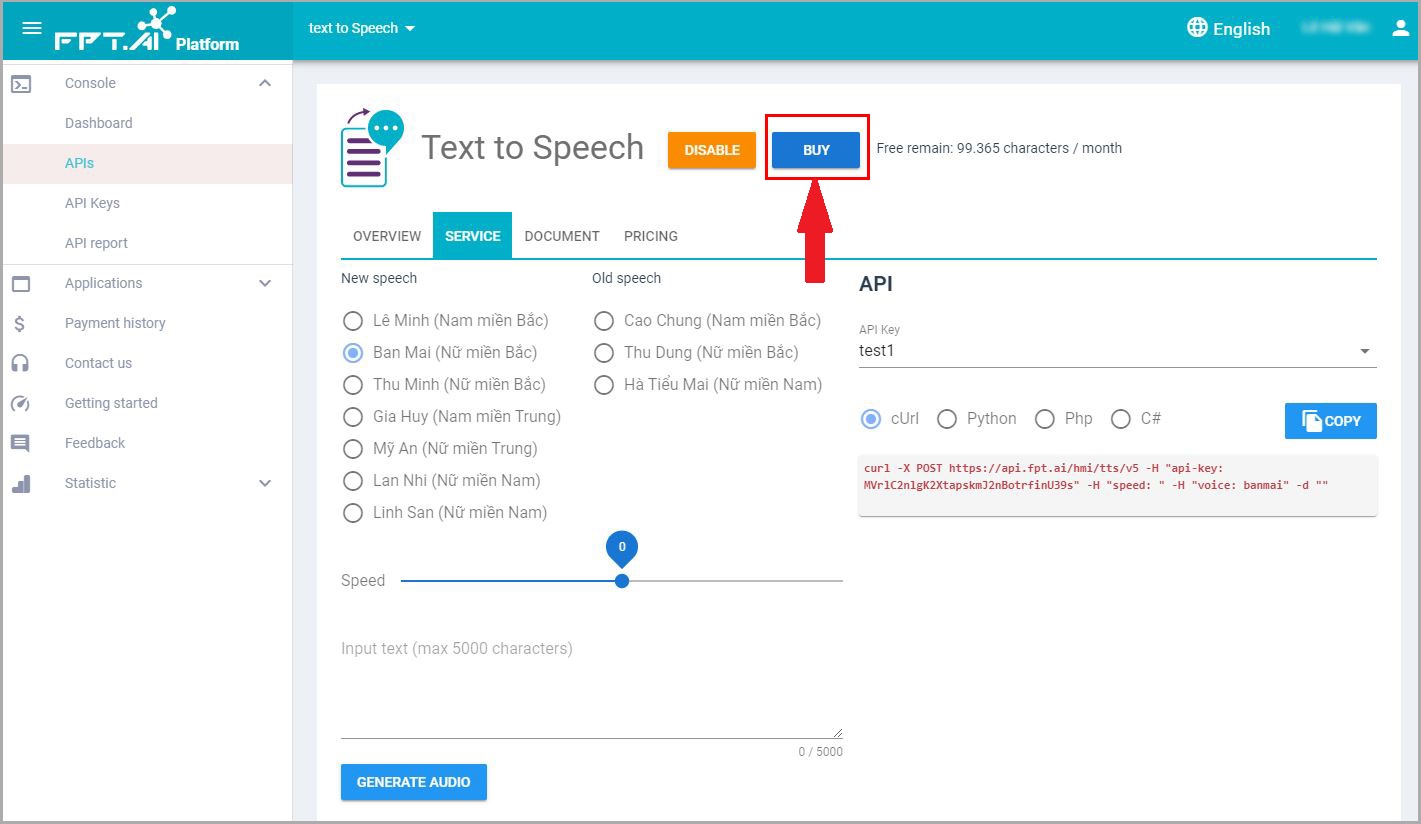
Task: Expand the Applications section chevron
Action: (x=265, y=283)
